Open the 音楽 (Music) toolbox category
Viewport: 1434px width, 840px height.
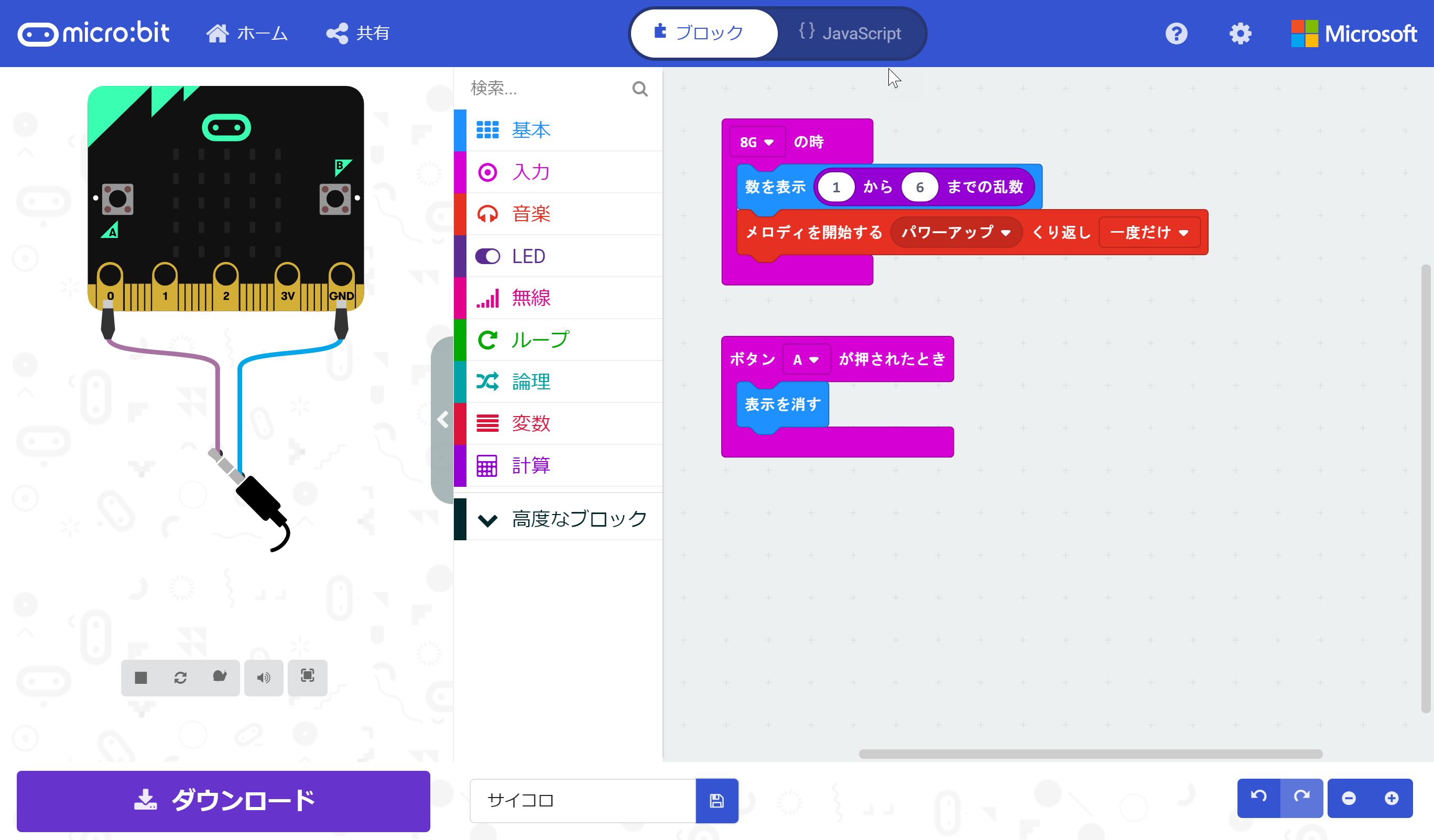point(530,213)
